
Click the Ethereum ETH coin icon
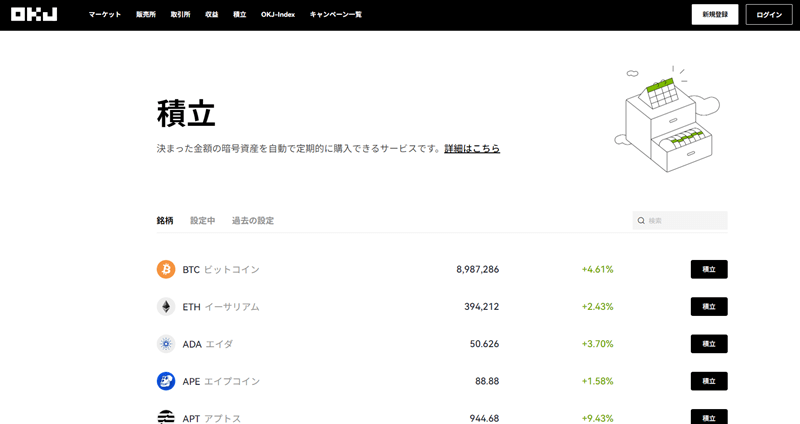tap(166, 307)
